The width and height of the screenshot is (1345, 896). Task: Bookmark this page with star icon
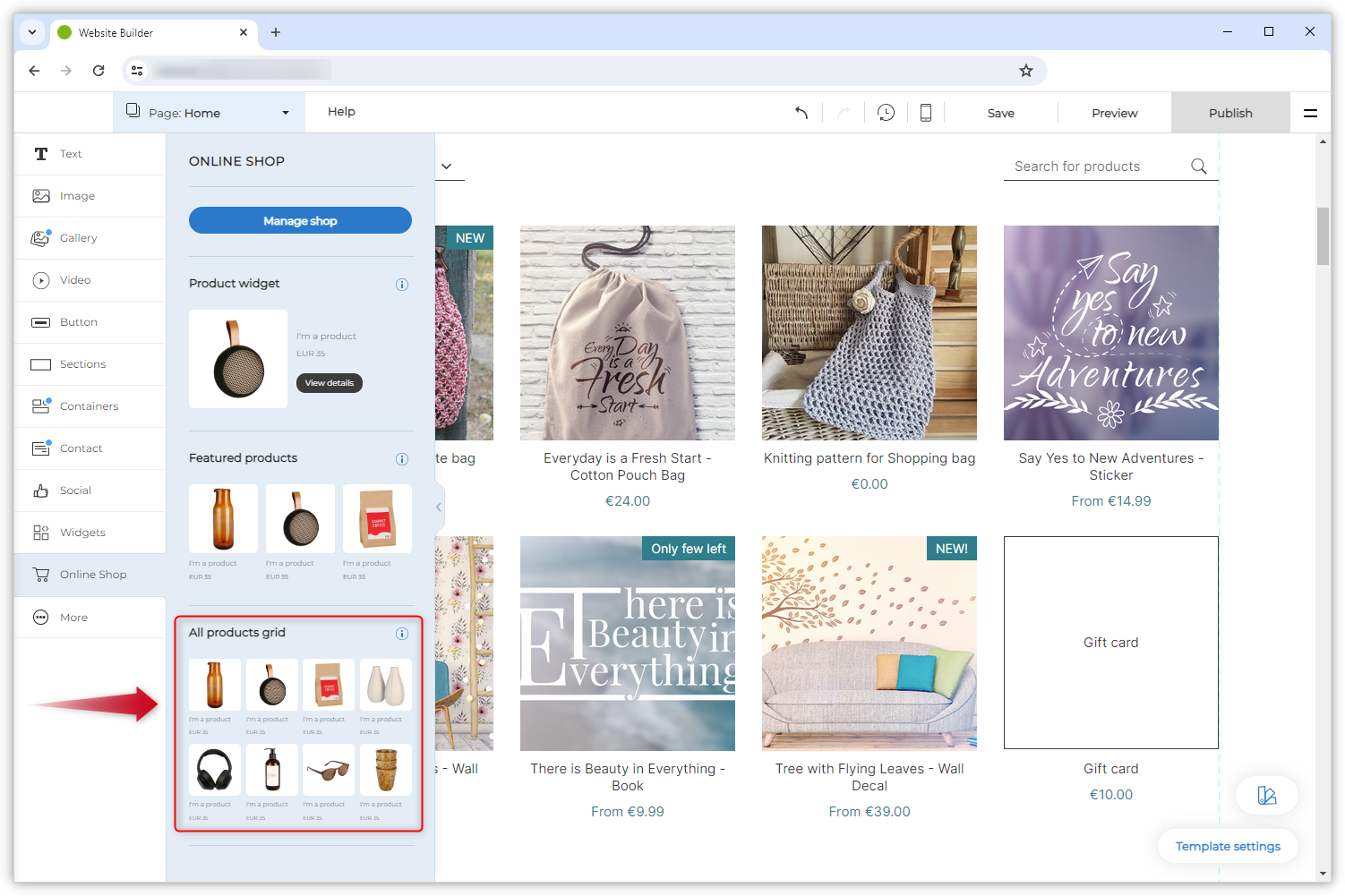tap(1026, 71)
